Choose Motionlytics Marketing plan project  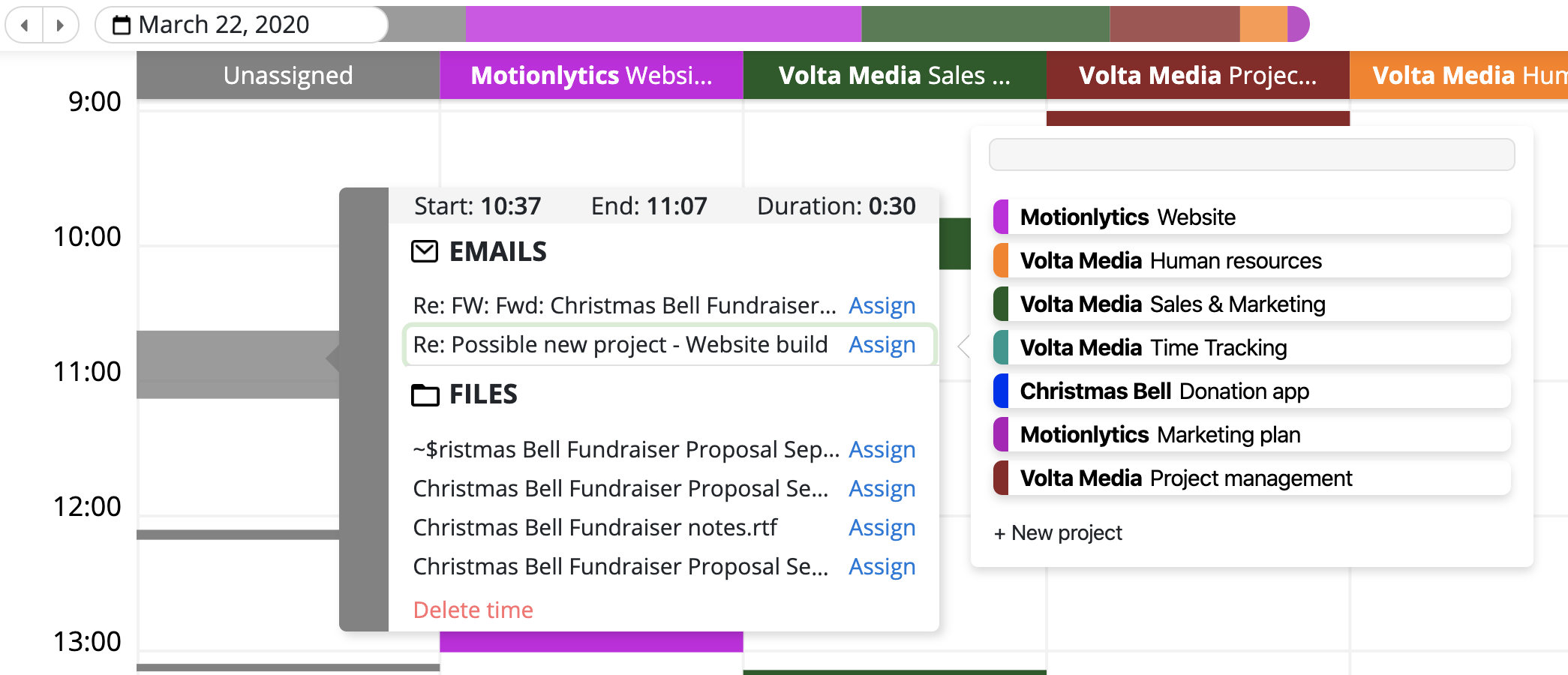[x=1251, y=434]
